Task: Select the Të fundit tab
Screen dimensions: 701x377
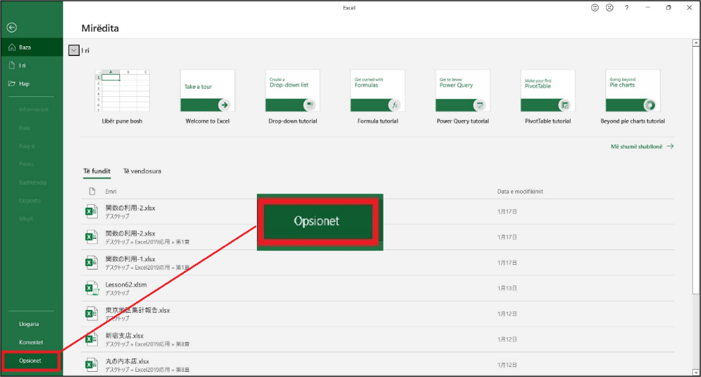Action: tap(97, 171)
